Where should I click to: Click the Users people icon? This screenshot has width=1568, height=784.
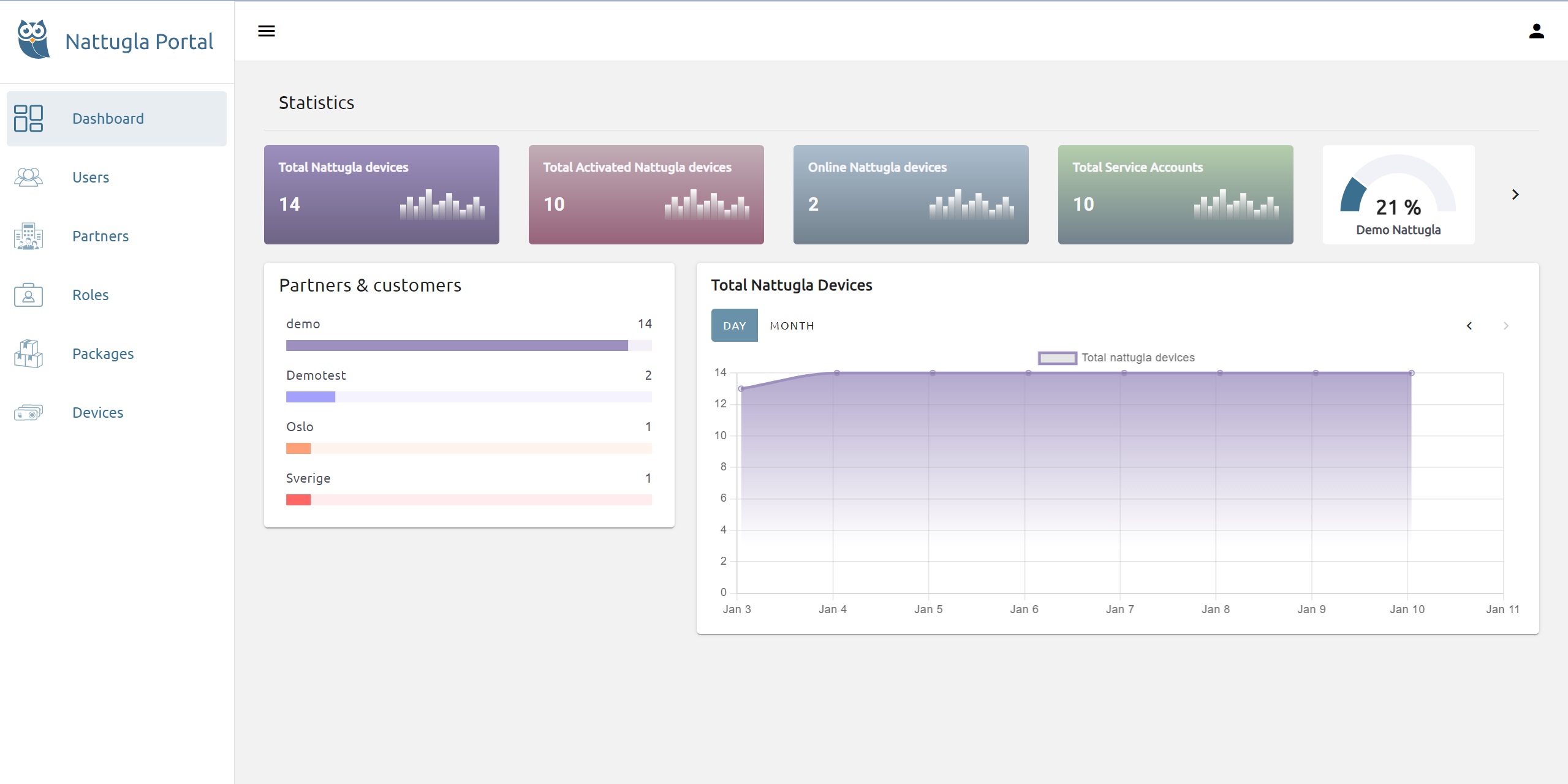click(x=28, y=177)
